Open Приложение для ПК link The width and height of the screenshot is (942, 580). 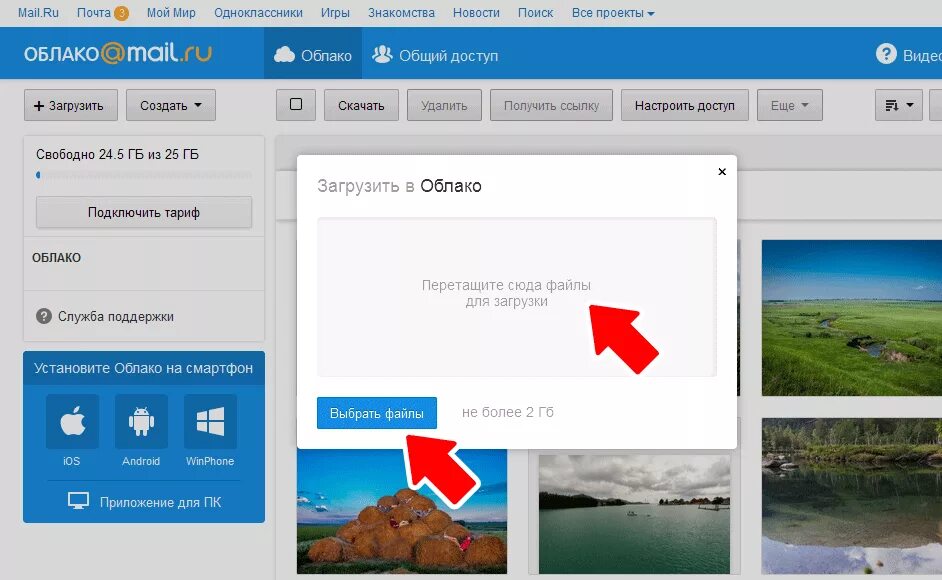point(160,502)
